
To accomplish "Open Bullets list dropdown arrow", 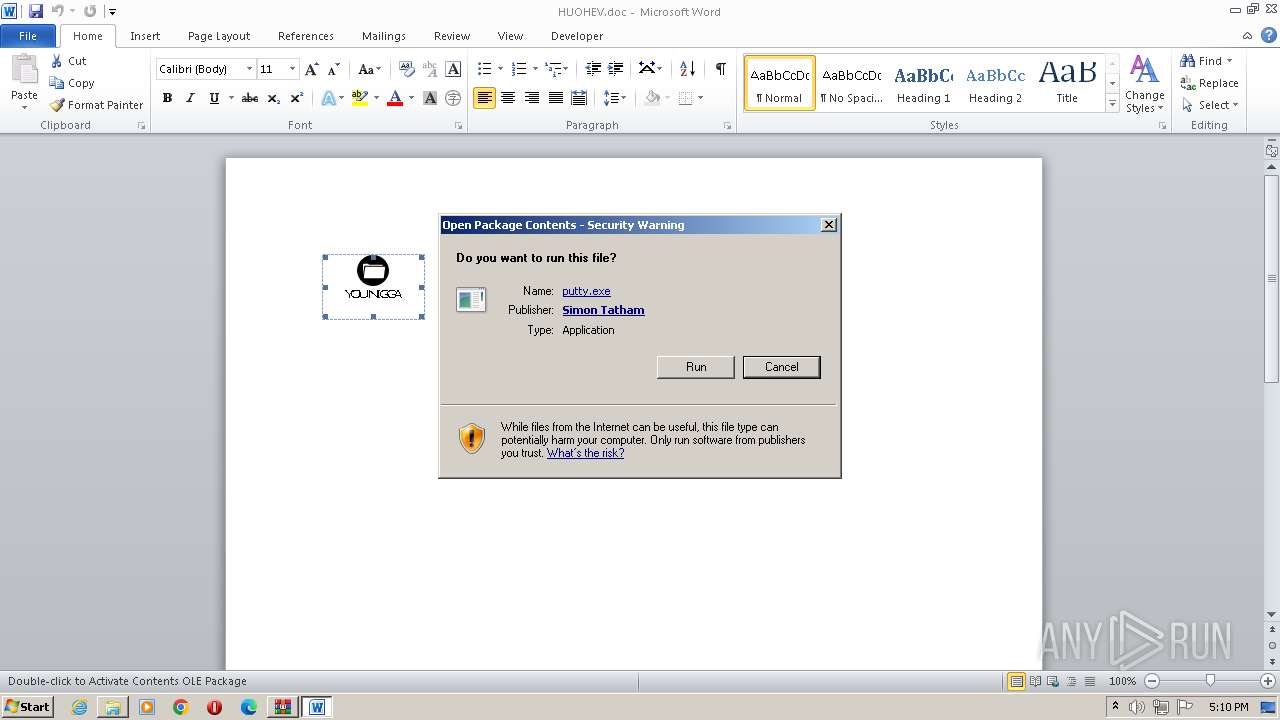I will [501, 69].
